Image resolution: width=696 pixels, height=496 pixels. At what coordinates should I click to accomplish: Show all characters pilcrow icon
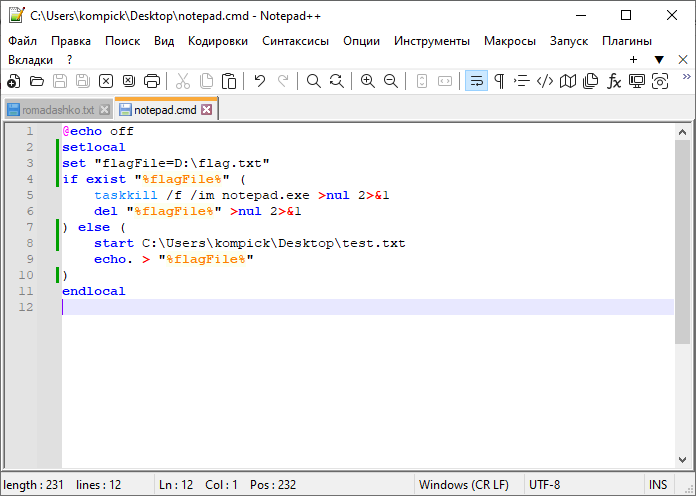point(499,81)
